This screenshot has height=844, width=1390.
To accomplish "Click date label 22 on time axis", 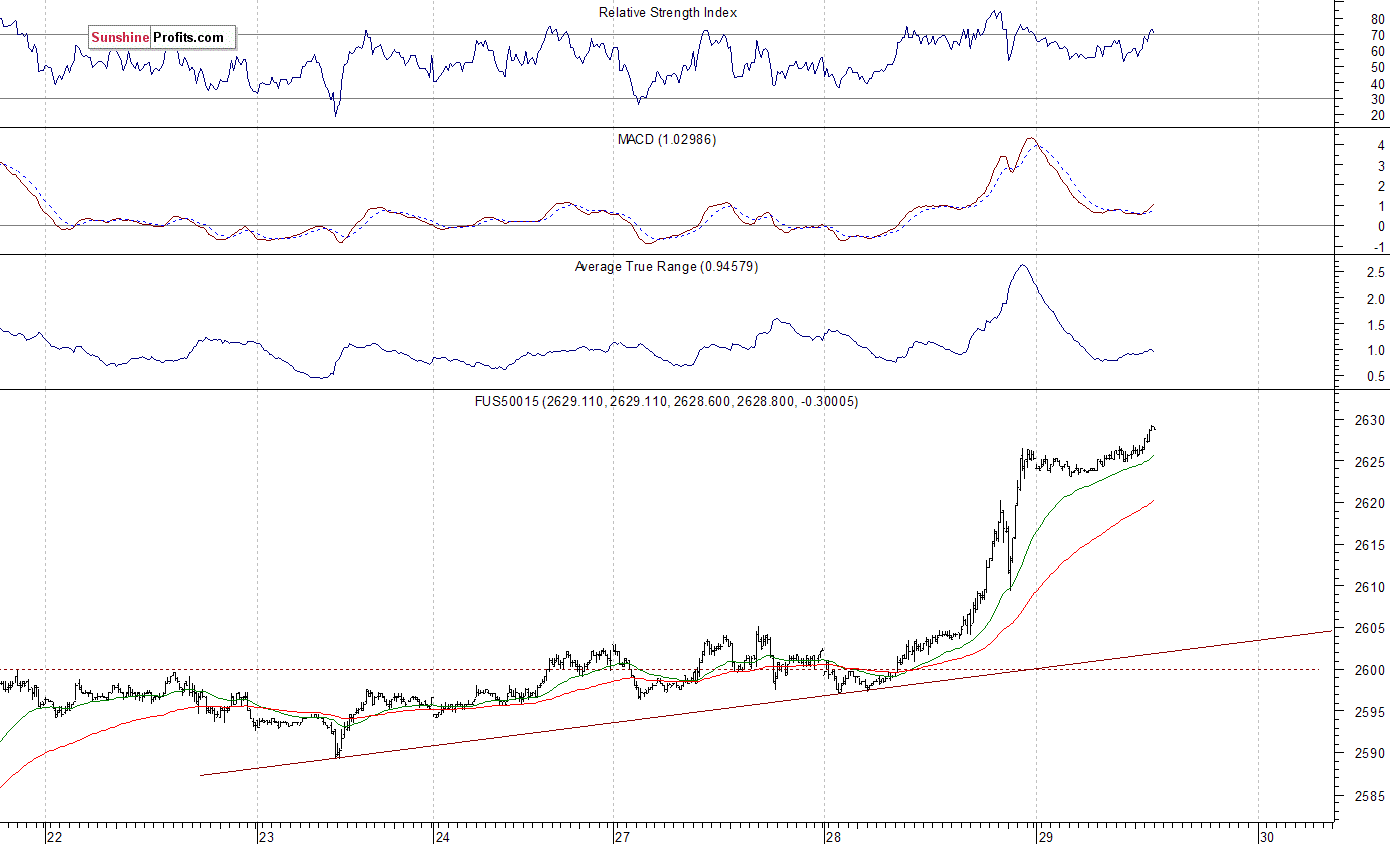I will (54, 835).
